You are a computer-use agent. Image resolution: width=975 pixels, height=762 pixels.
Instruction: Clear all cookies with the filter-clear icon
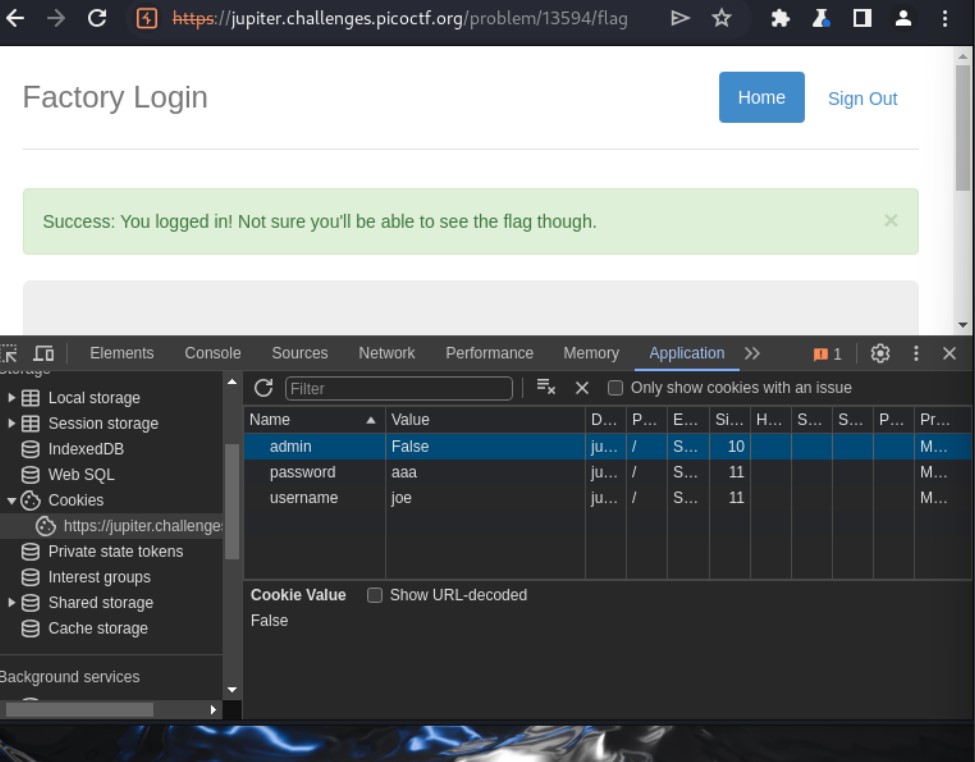546,388
